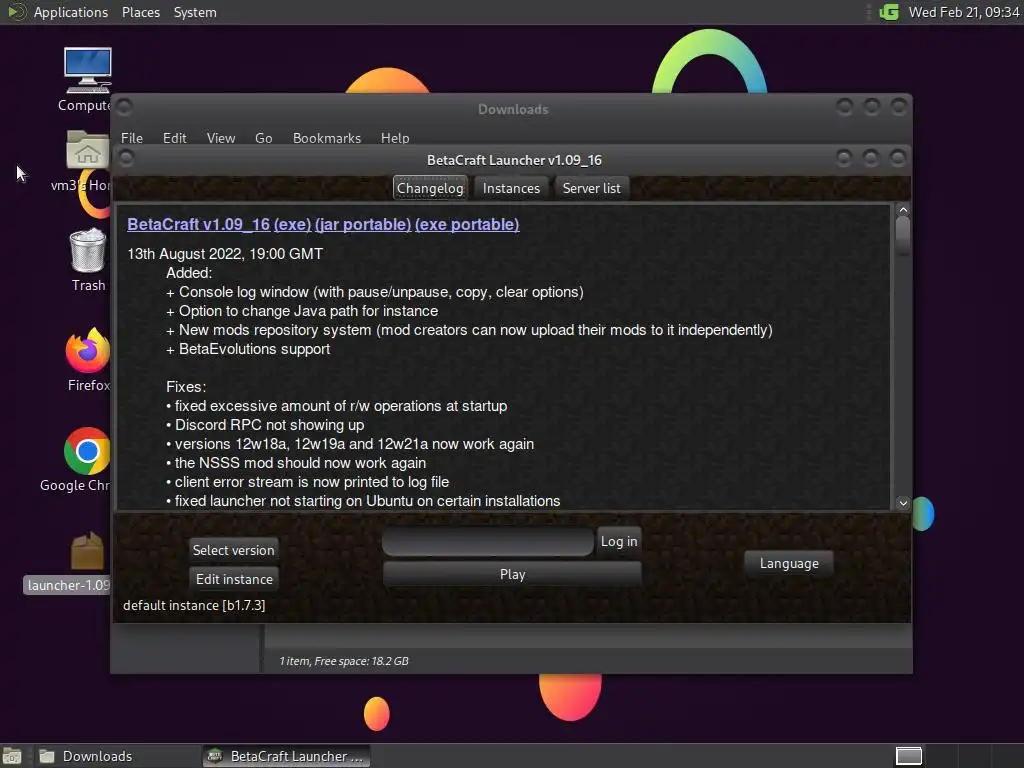Open File menu in Downloads window
Screen dimensions: 1024x768
[131, 138]
